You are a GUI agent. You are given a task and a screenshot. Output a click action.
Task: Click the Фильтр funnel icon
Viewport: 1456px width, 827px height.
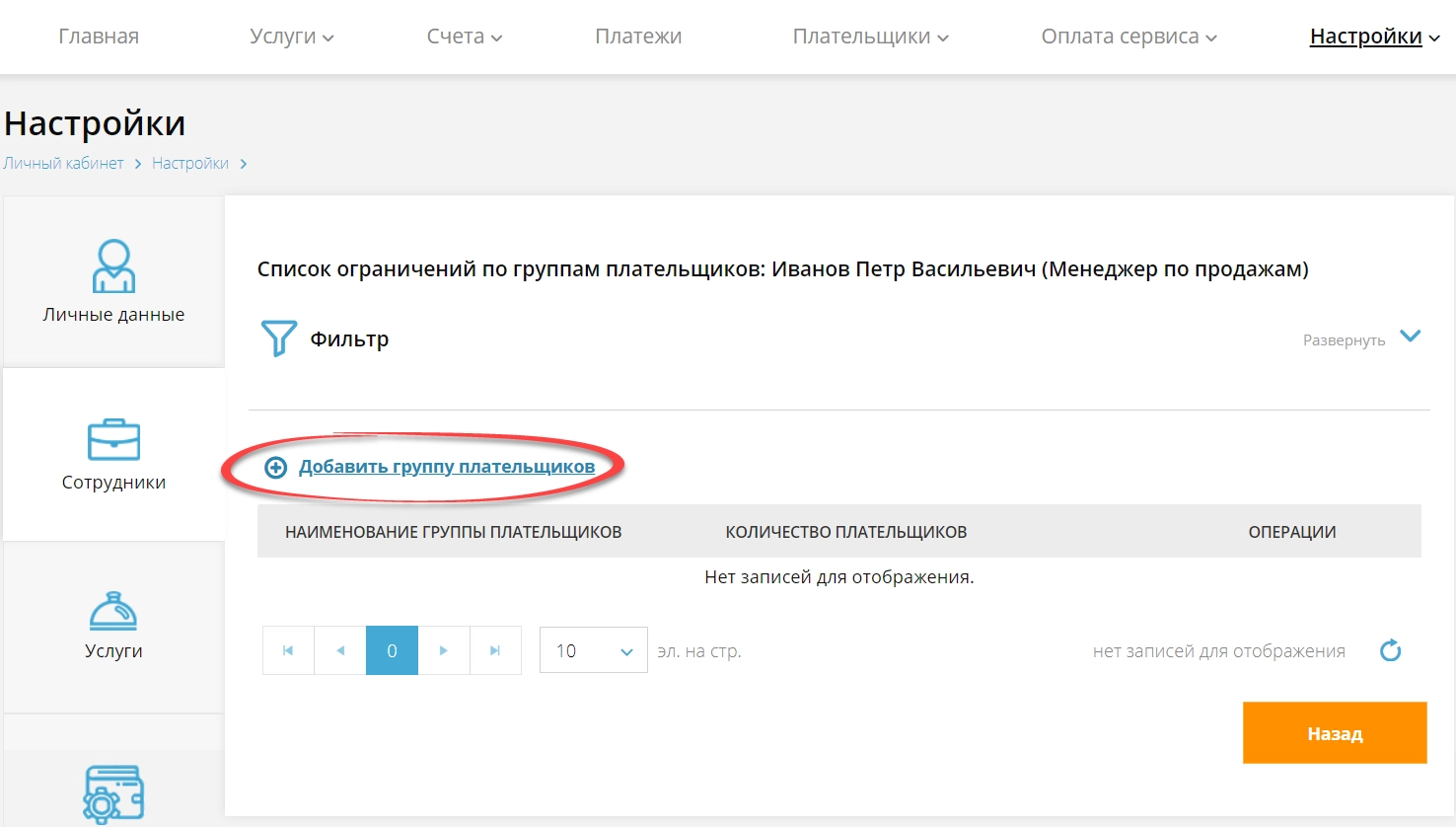[278, 338]
